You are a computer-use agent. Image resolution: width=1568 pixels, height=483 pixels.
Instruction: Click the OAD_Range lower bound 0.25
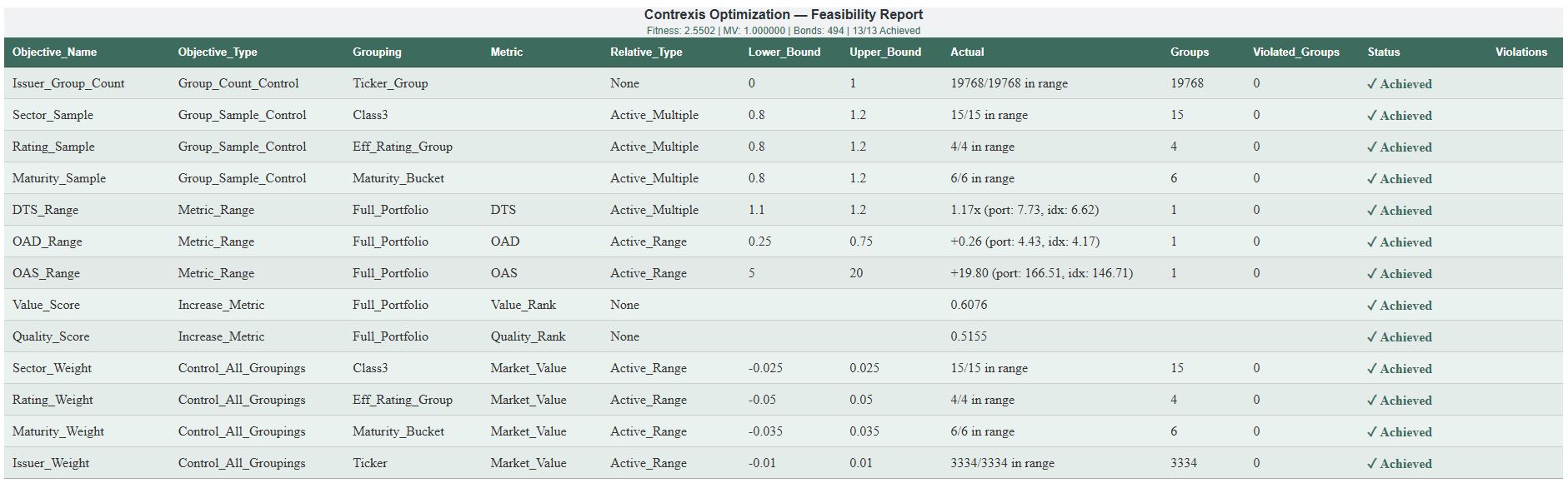(760, 242)
